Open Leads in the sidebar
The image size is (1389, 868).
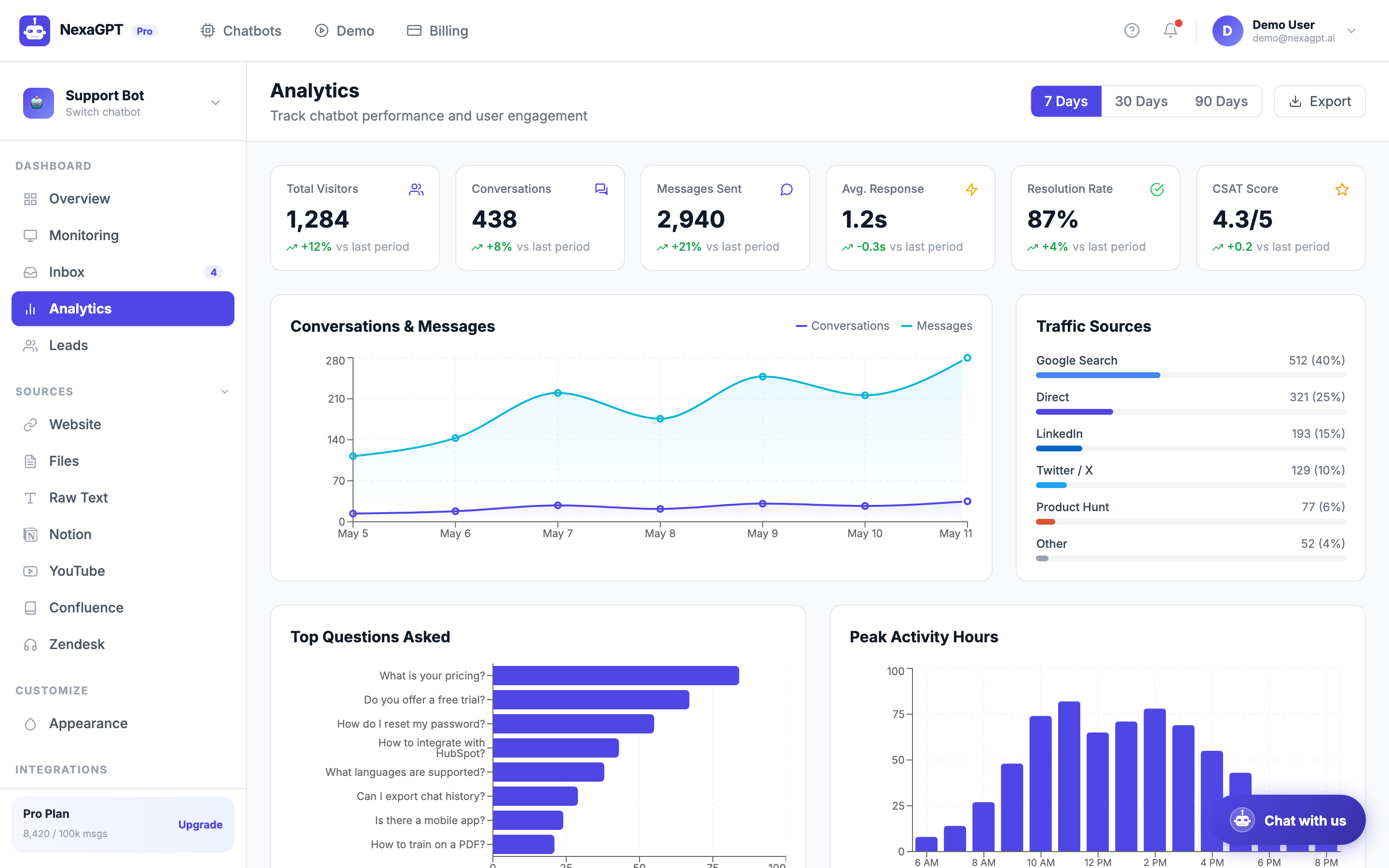123,346
